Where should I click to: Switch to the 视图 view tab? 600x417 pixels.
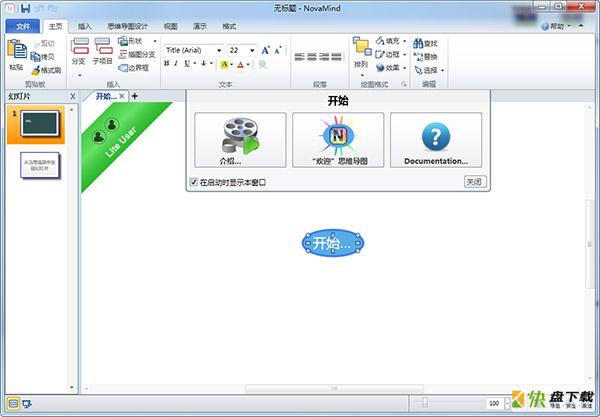point(170,26)
